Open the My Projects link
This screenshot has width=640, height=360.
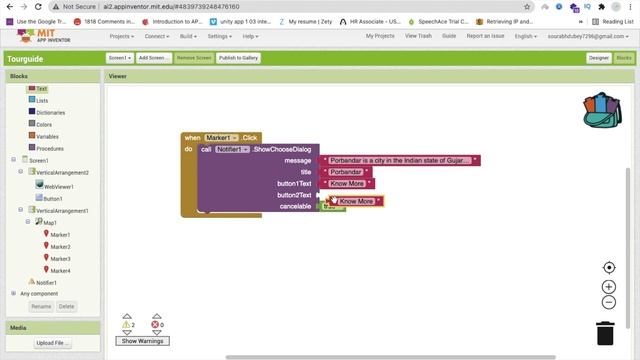(380, 36)
